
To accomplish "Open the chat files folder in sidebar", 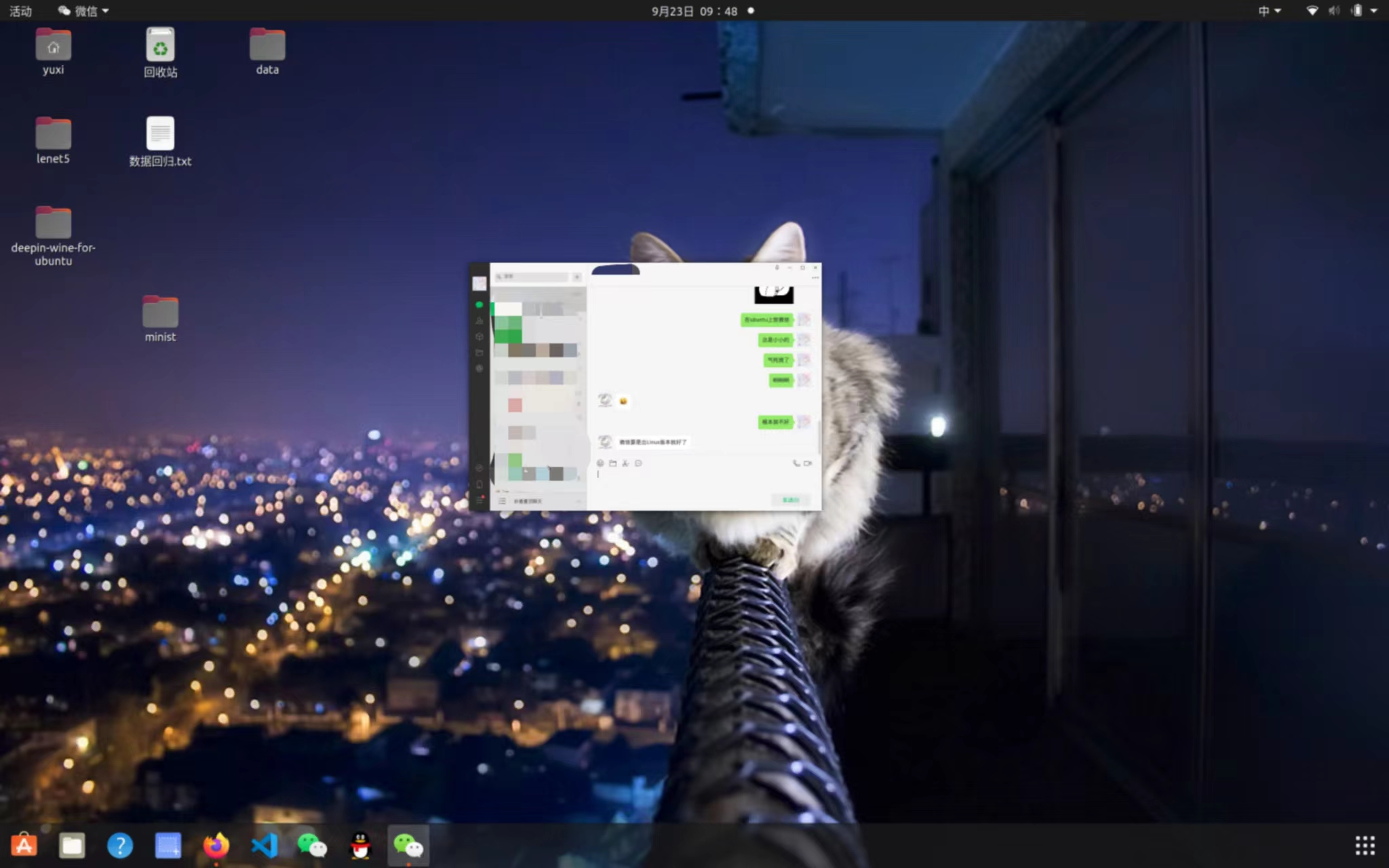I will click(x=480, y=353).
